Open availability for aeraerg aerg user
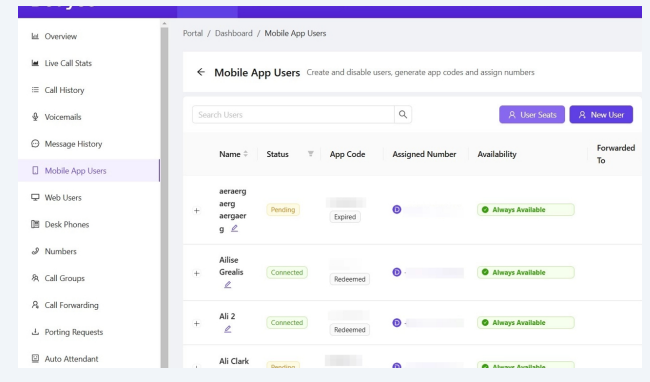 pos(526,210)
